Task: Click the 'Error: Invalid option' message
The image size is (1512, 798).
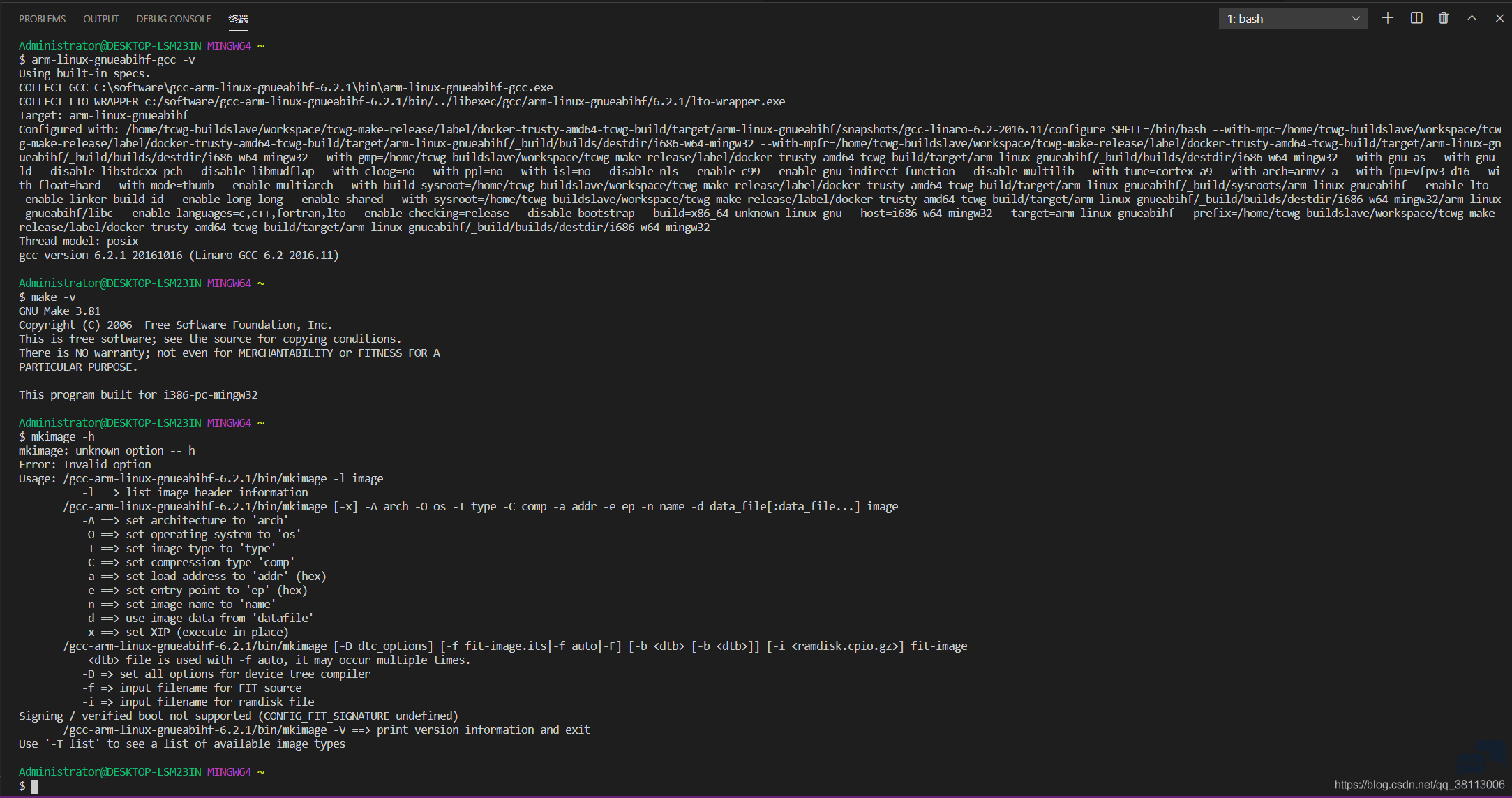Action: click(x=85, y=465)
